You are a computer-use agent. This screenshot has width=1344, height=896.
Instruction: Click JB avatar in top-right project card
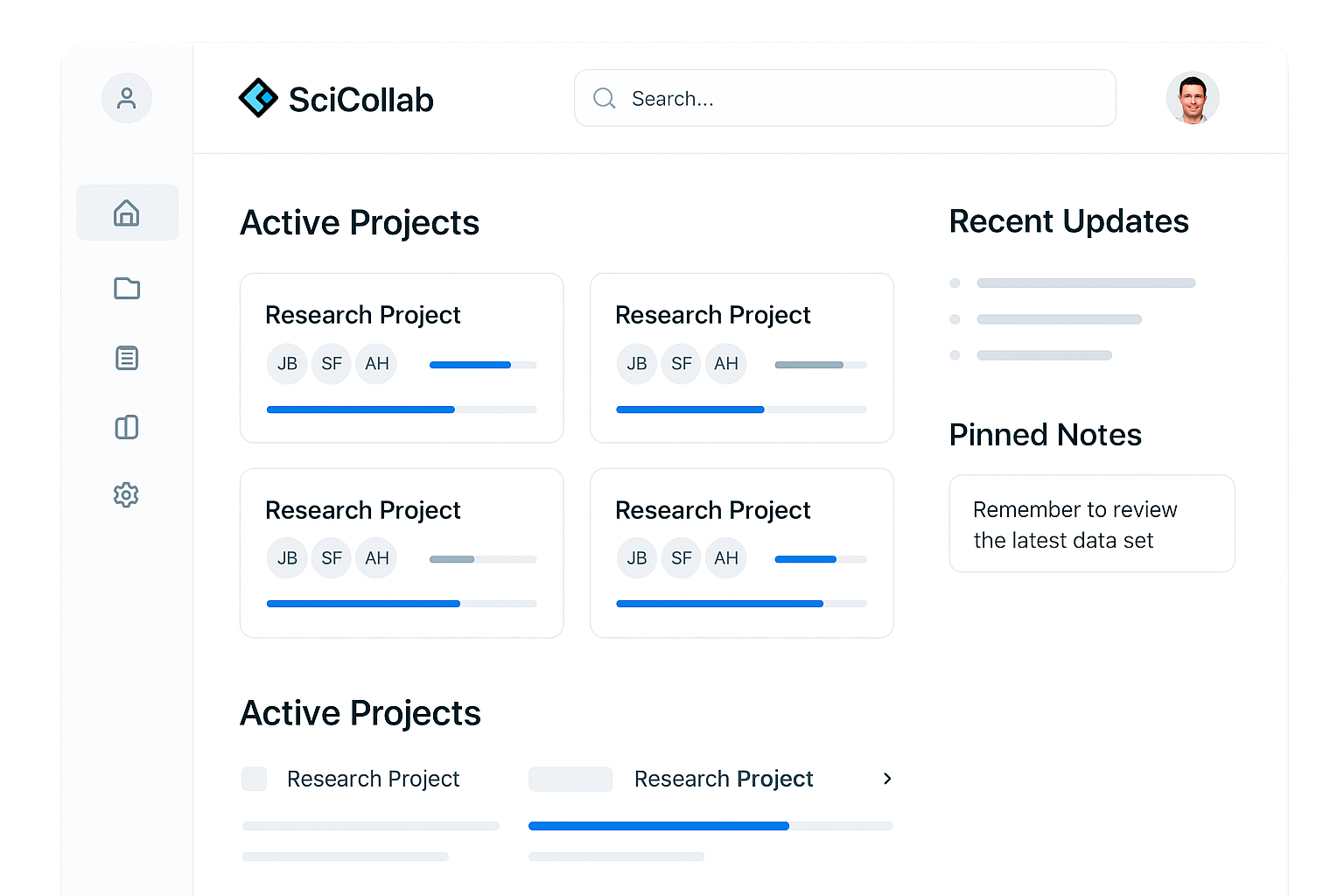click(x=637, y=364)
